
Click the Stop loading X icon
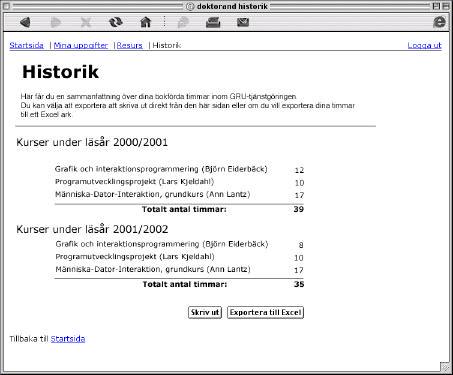[86, 22]
